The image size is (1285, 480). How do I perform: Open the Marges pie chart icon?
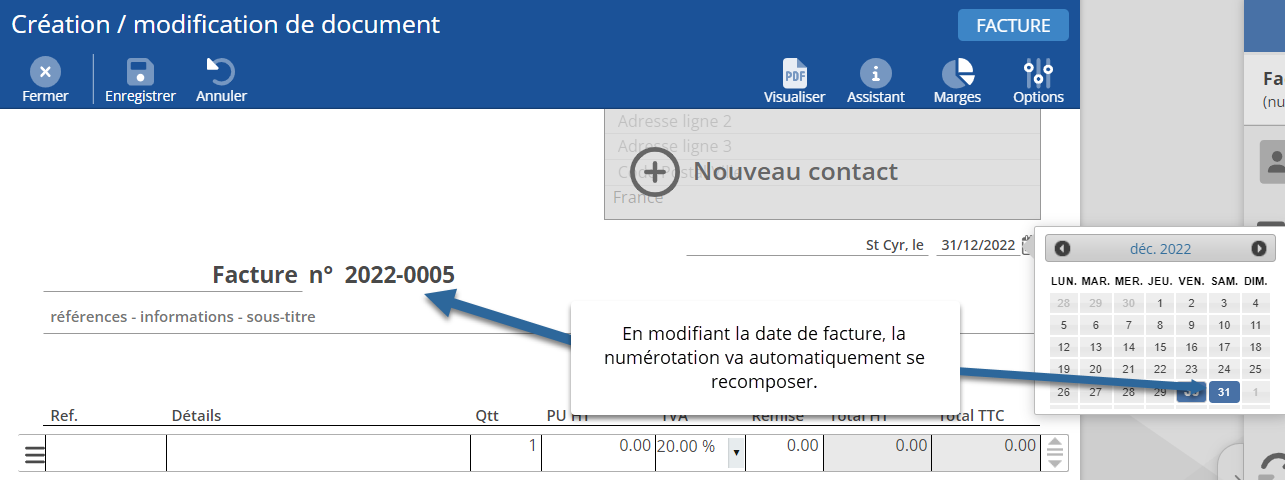click(x=957, y=74)
